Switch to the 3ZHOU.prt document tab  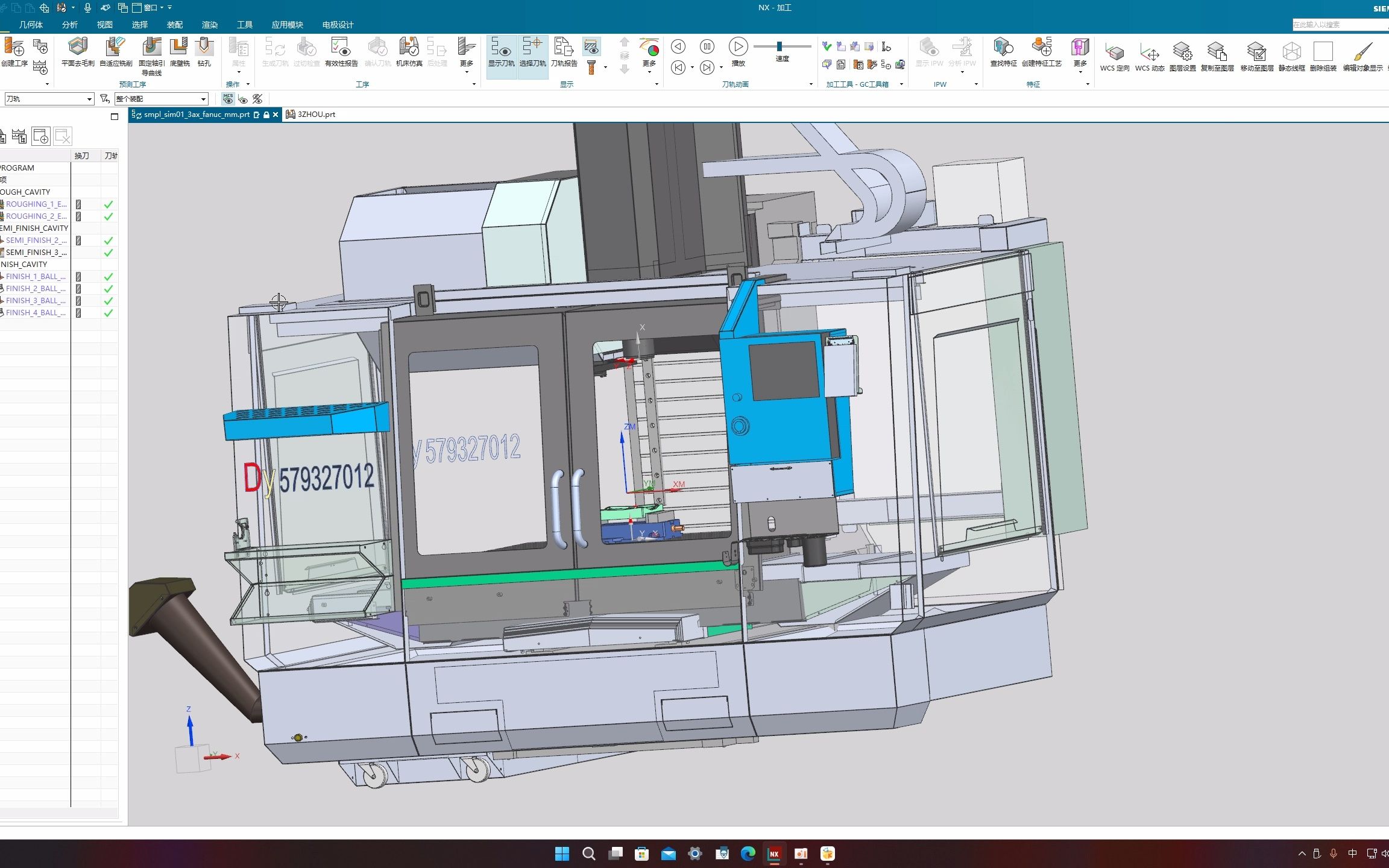(x=316, y=115)
